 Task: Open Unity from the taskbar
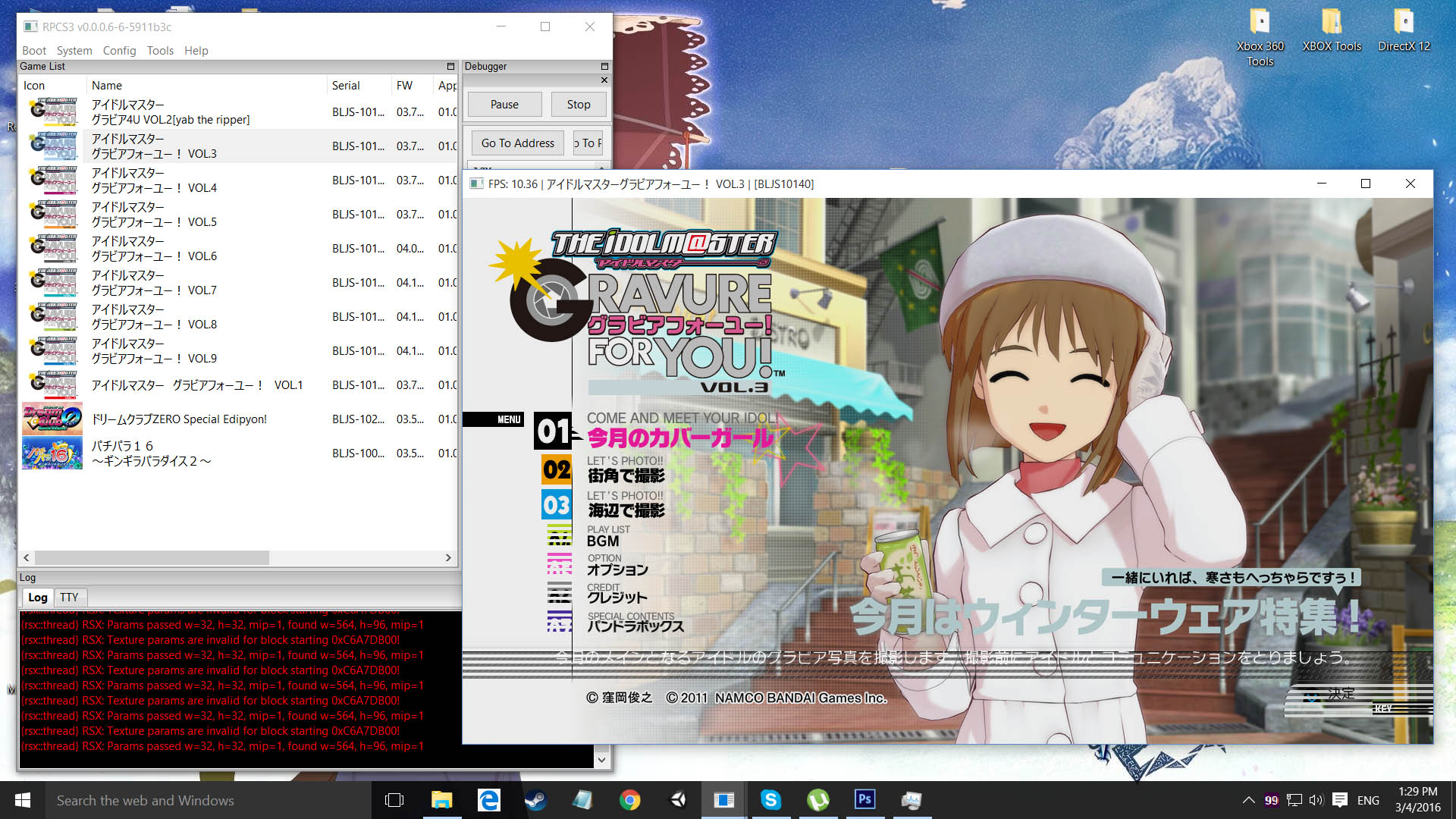coord(676,800)
